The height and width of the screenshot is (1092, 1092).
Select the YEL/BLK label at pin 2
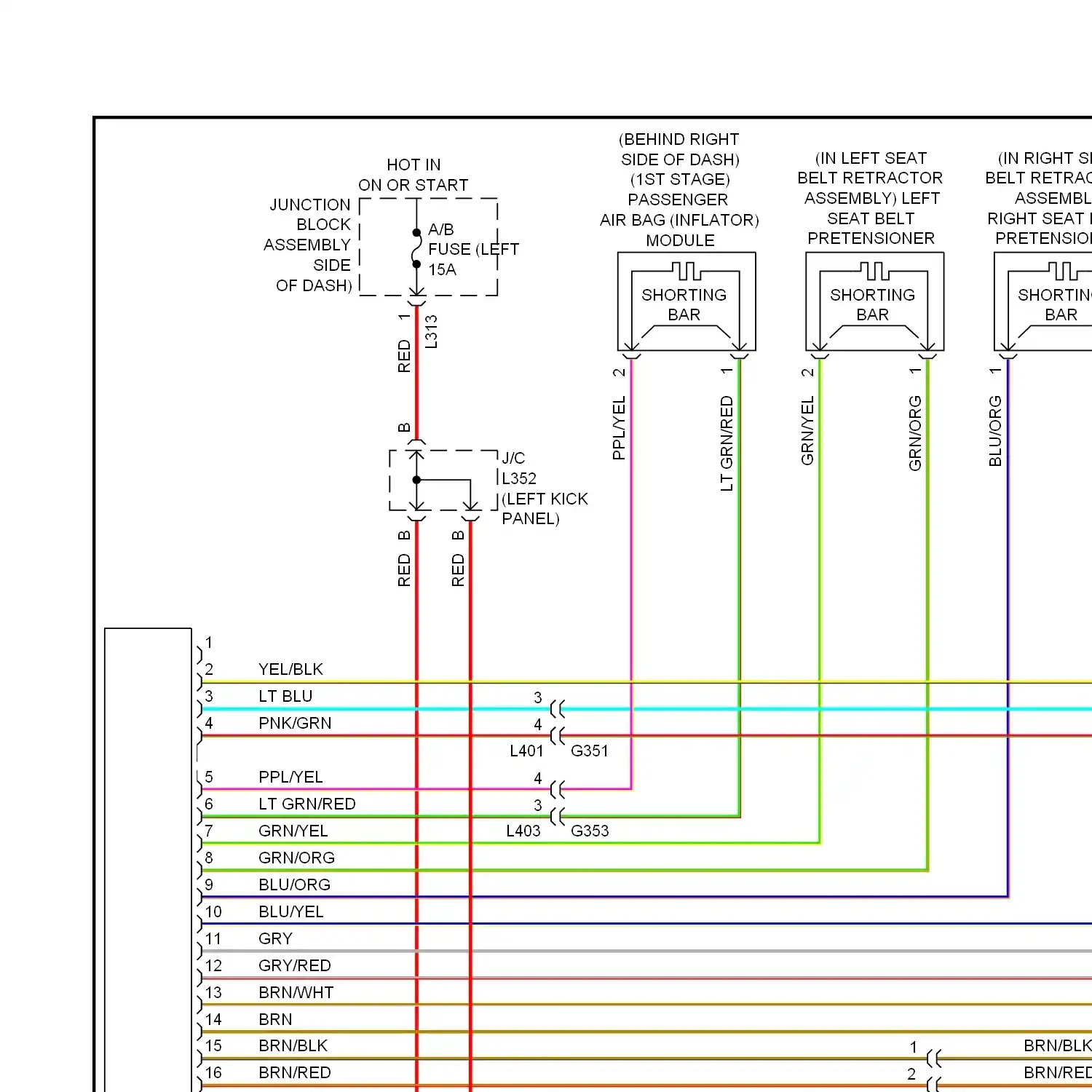(290, 669)
